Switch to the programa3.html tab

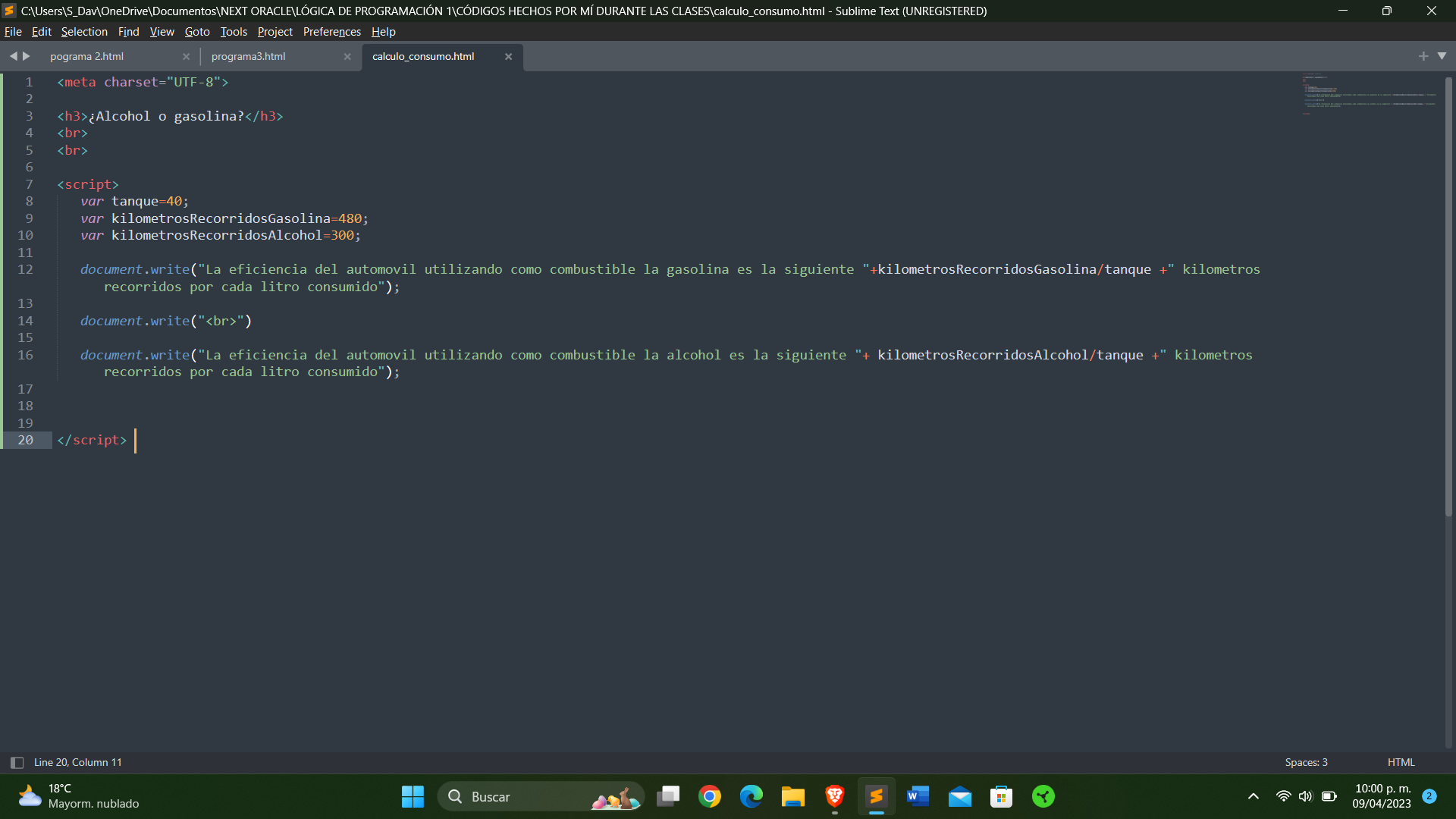tap(248, 56)
